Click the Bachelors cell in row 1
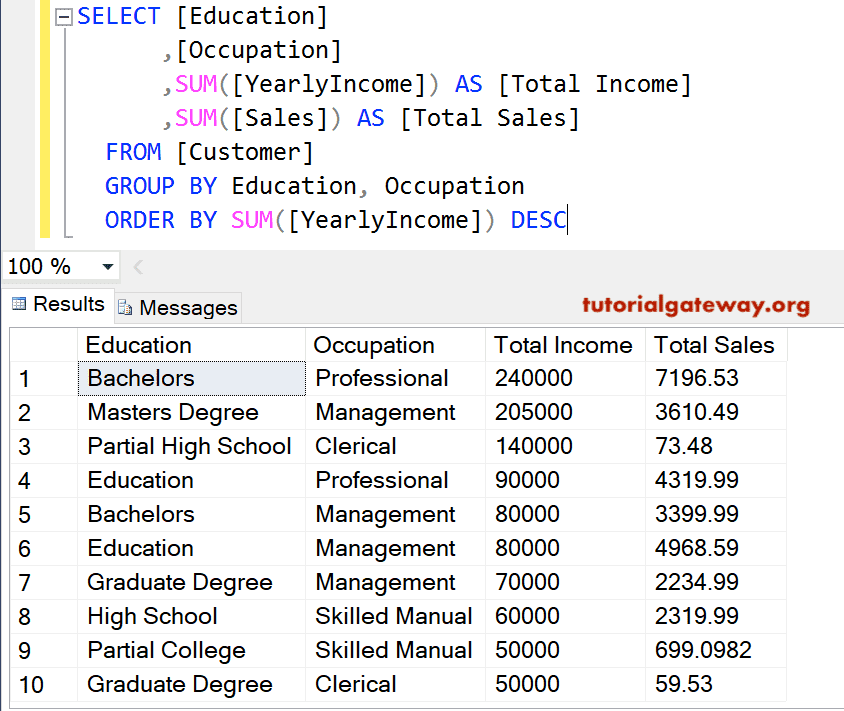844x711 pixels. point(190,379)
